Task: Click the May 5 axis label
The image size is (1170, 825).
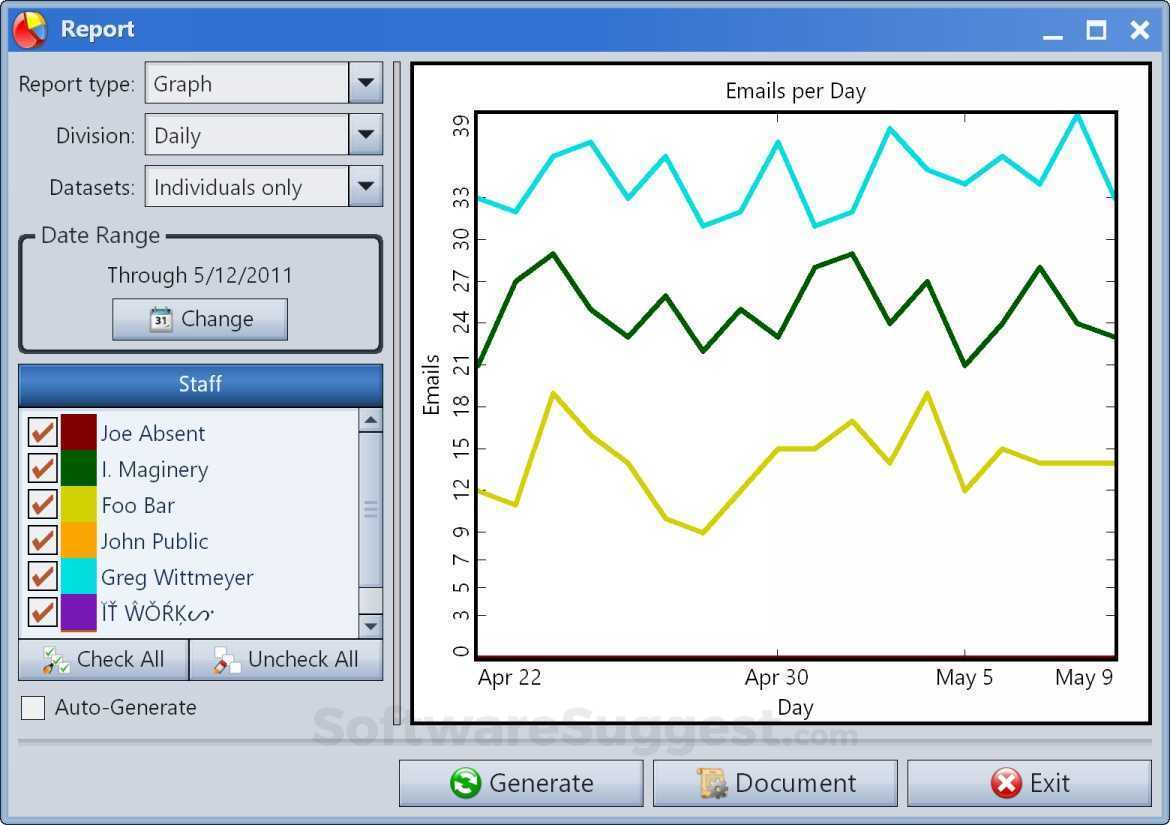Action: [964, 677]
